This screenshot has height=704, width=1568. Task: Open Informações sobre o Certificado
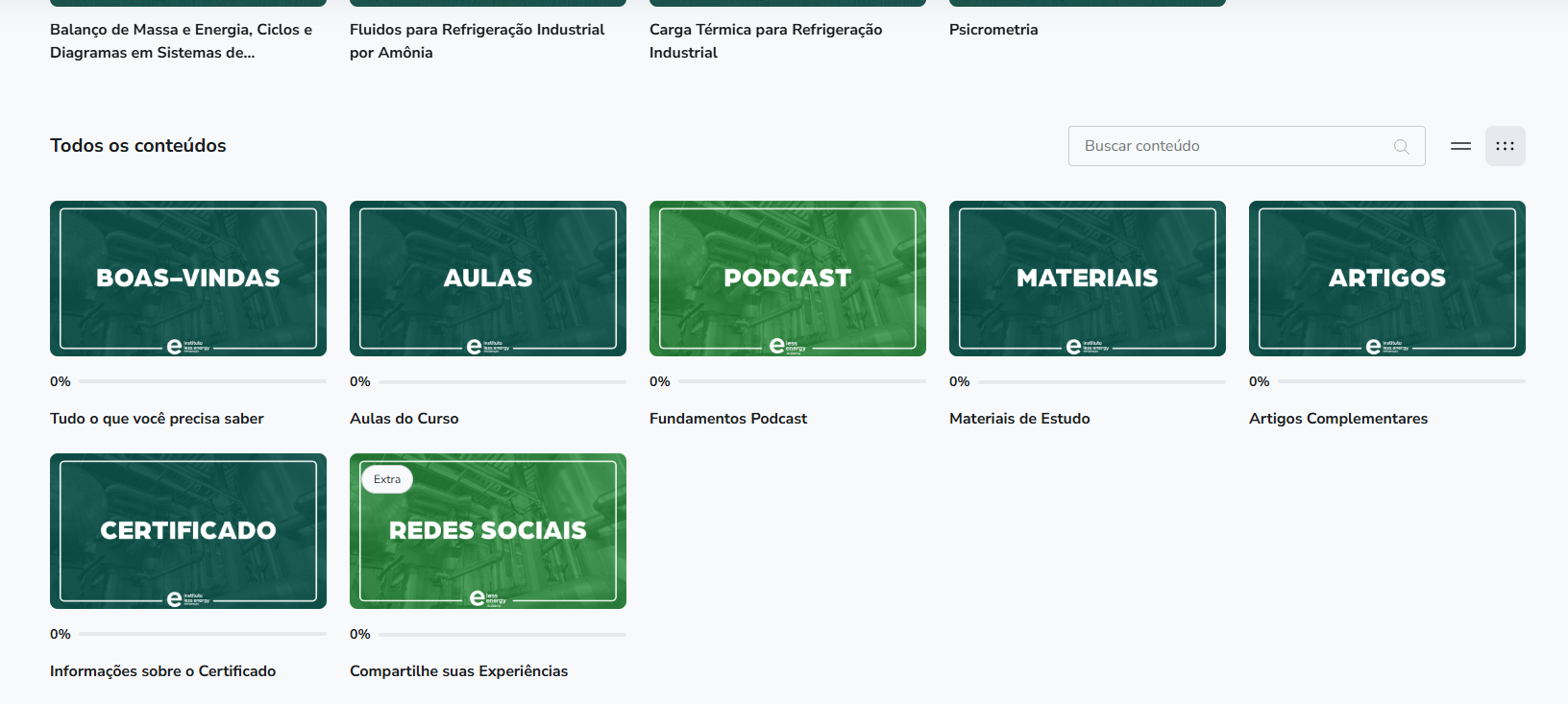point(163,671)
